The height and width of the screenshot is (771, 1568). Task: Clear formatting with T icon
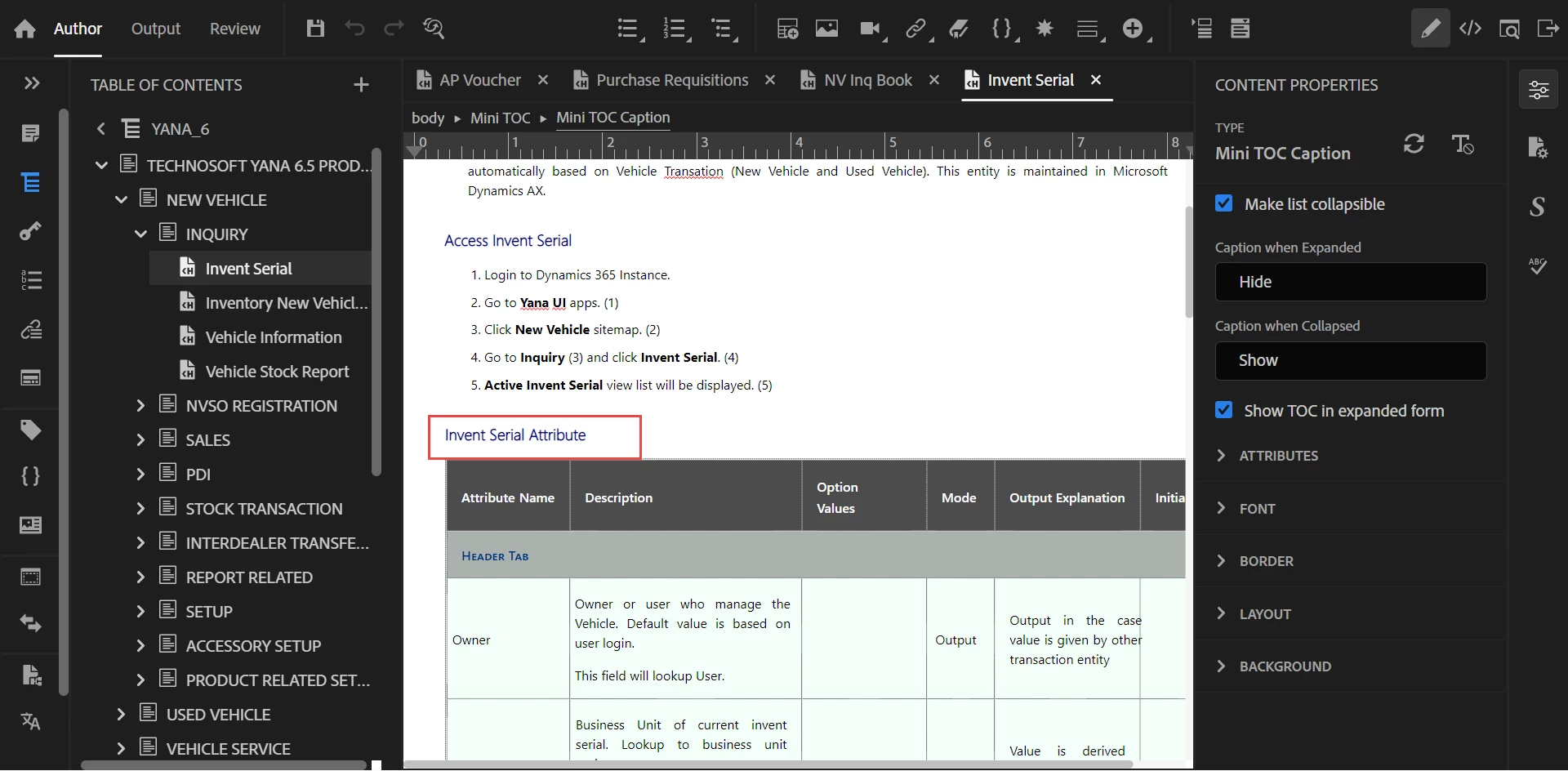1462,144
